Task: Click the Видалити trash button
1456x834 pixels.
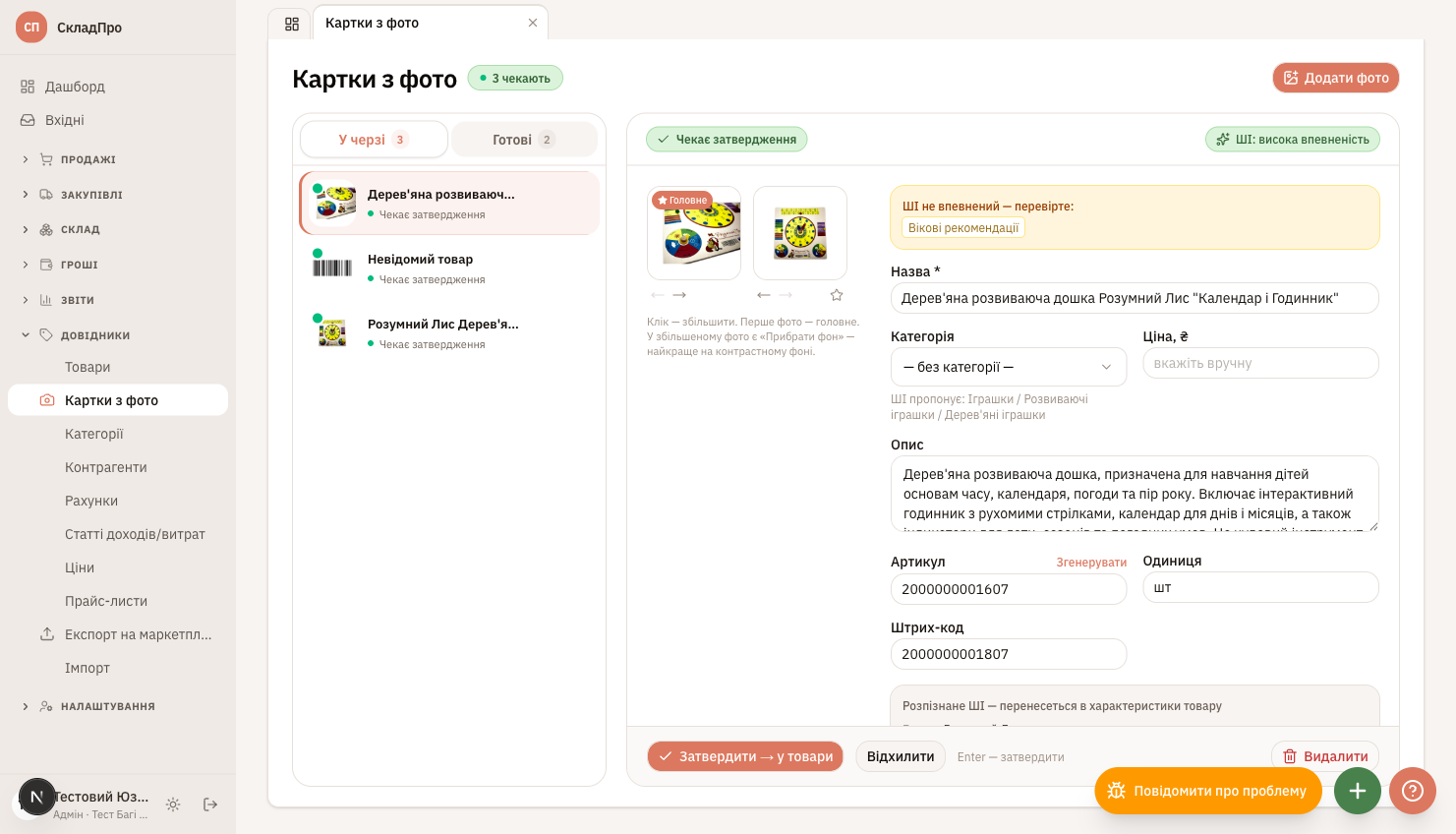Action: (1325, 756)
